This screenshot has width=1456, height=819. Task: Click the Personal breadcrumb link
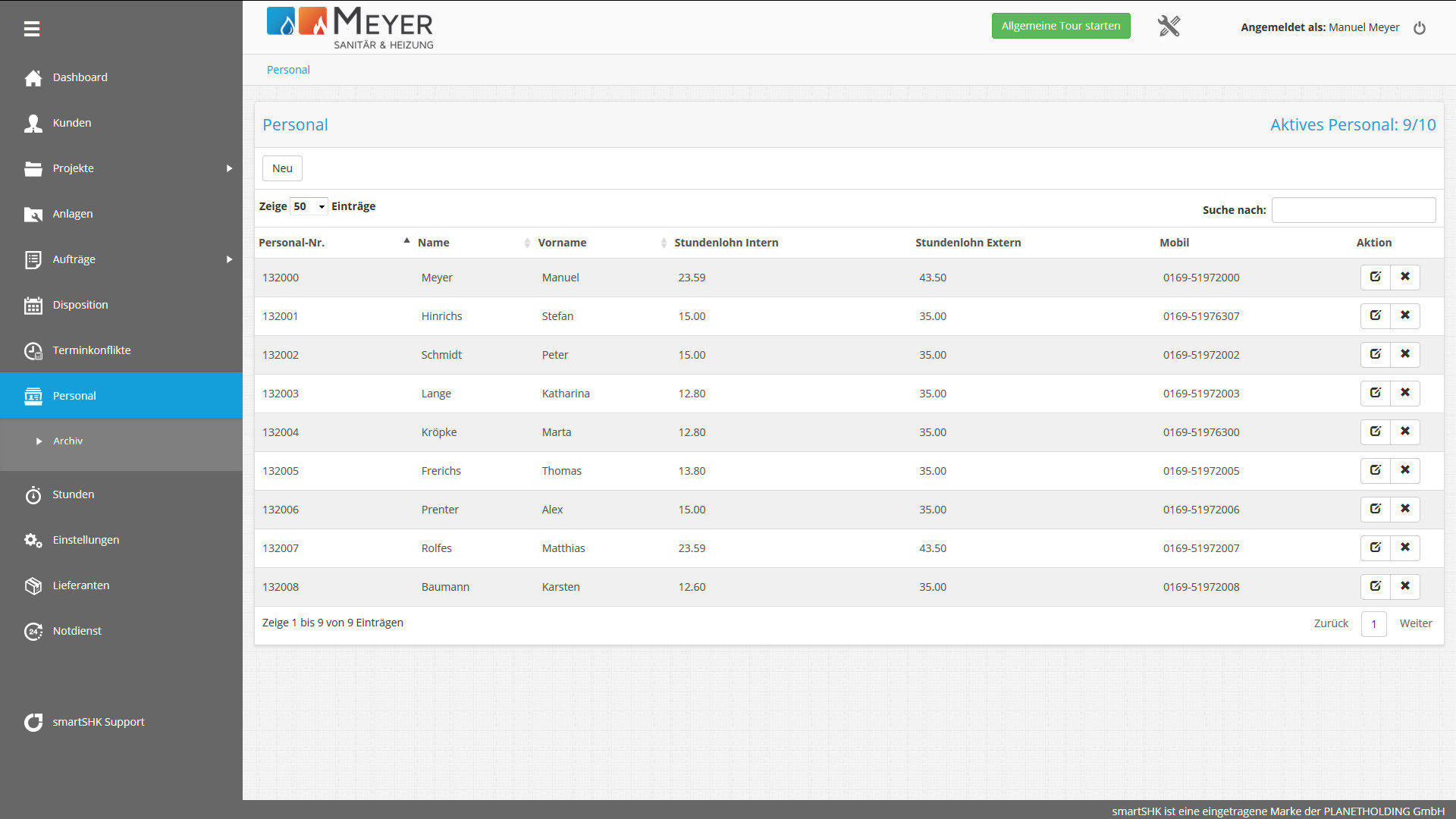click(x=288, y=70)
